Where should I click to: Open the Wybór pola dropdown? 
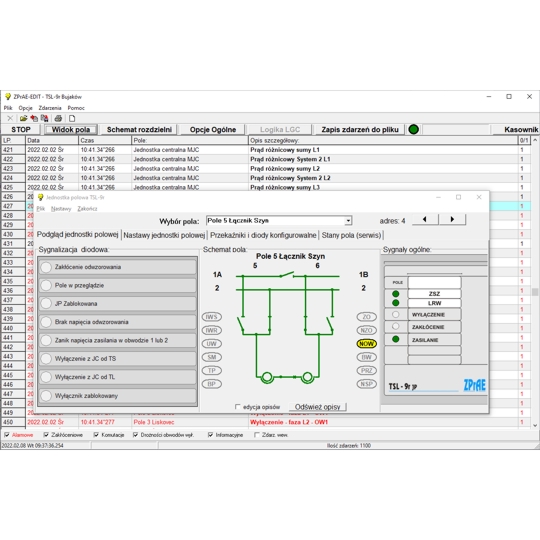coord(348,221)
